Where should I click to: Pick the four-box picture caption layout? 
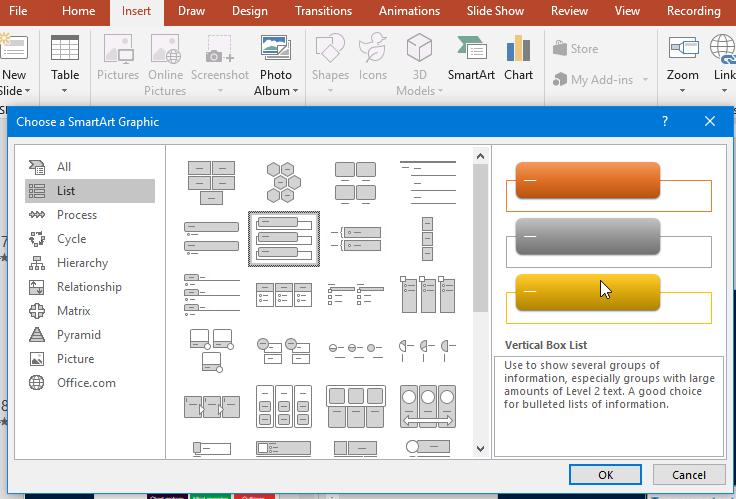355,183
